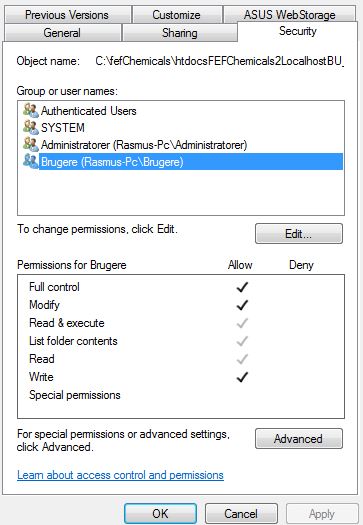The image size is (363, 525).
Task: Open the ASUS WebStorage tab
Action: coord(290,15)
